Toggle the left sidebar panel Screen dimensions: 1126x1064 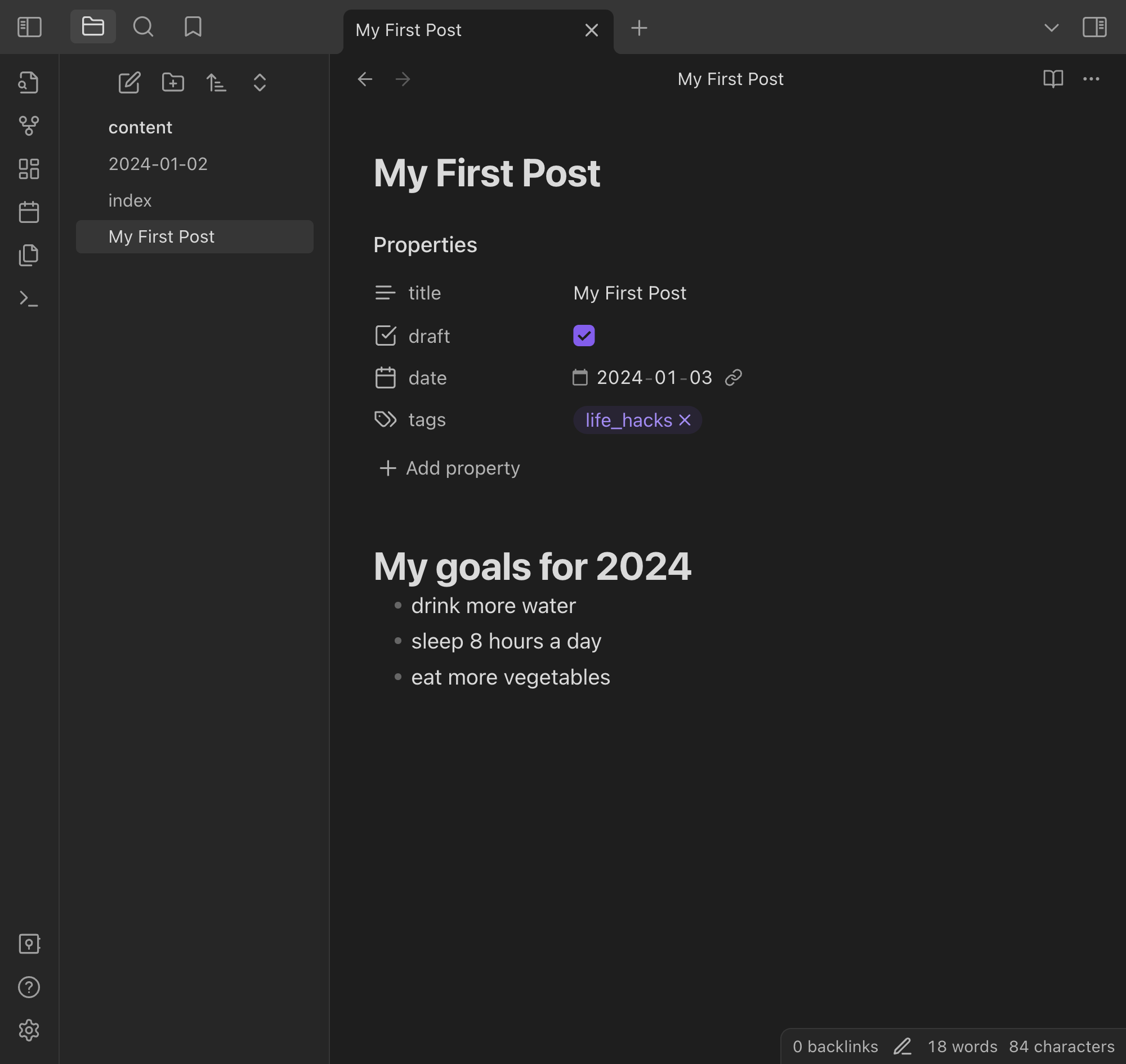(x=29, y=27)
